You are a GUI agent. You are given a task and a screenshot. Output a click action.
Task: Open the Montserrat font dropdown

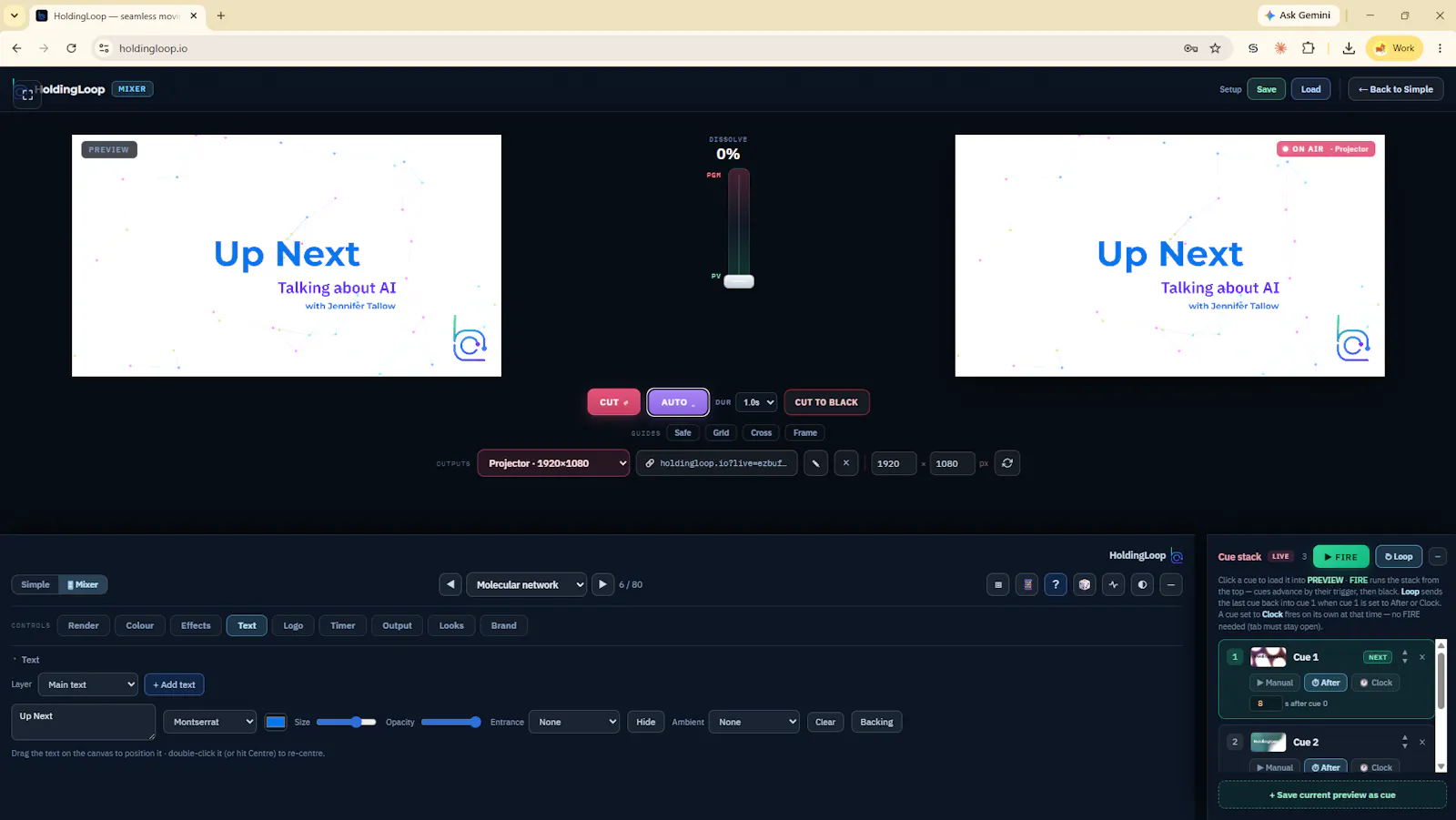pyautogui.click(x=209, y=722)
